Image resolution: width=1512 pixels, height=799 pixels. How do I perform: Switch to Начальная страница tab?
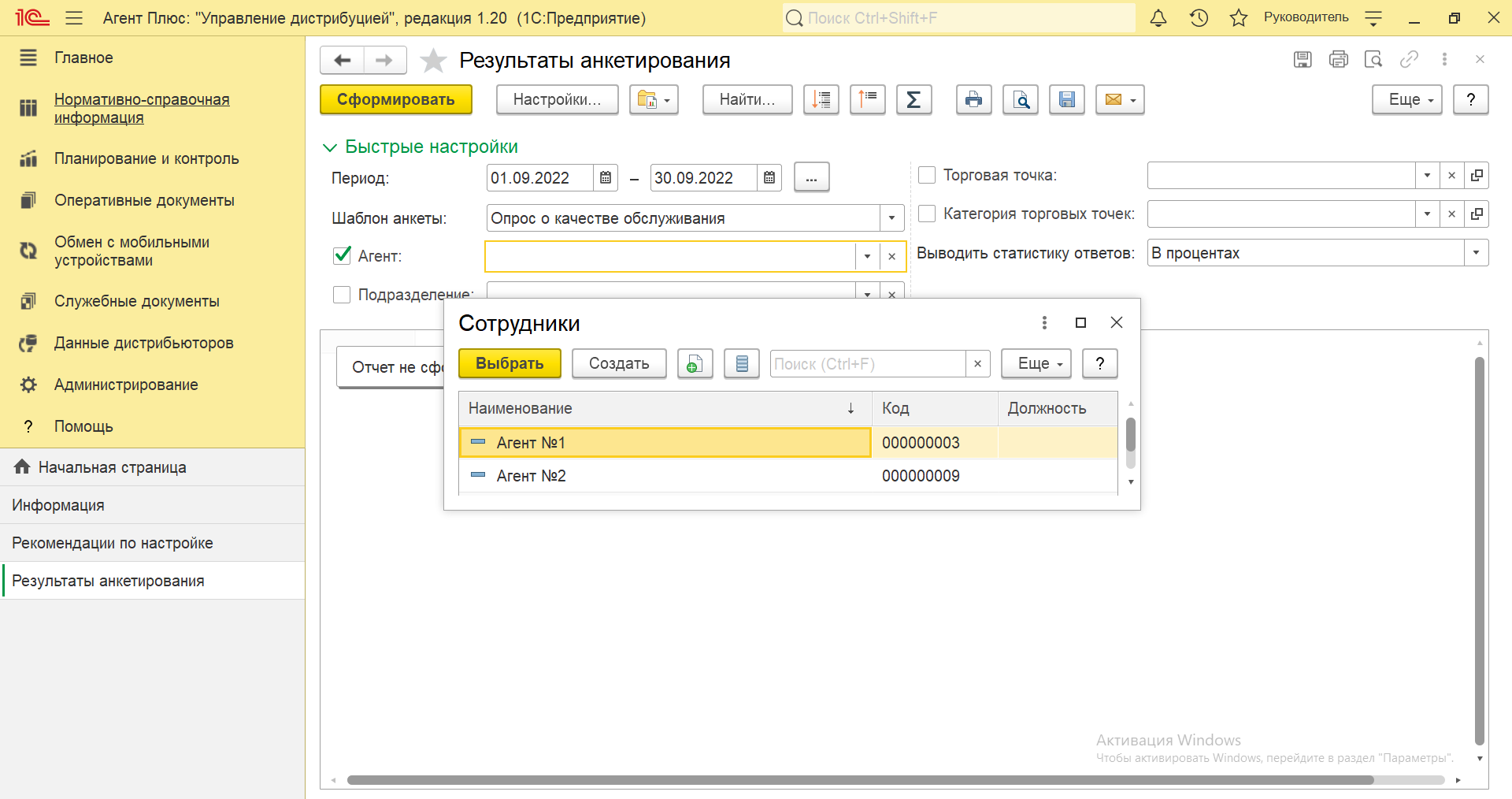click(x=112, y=467)
